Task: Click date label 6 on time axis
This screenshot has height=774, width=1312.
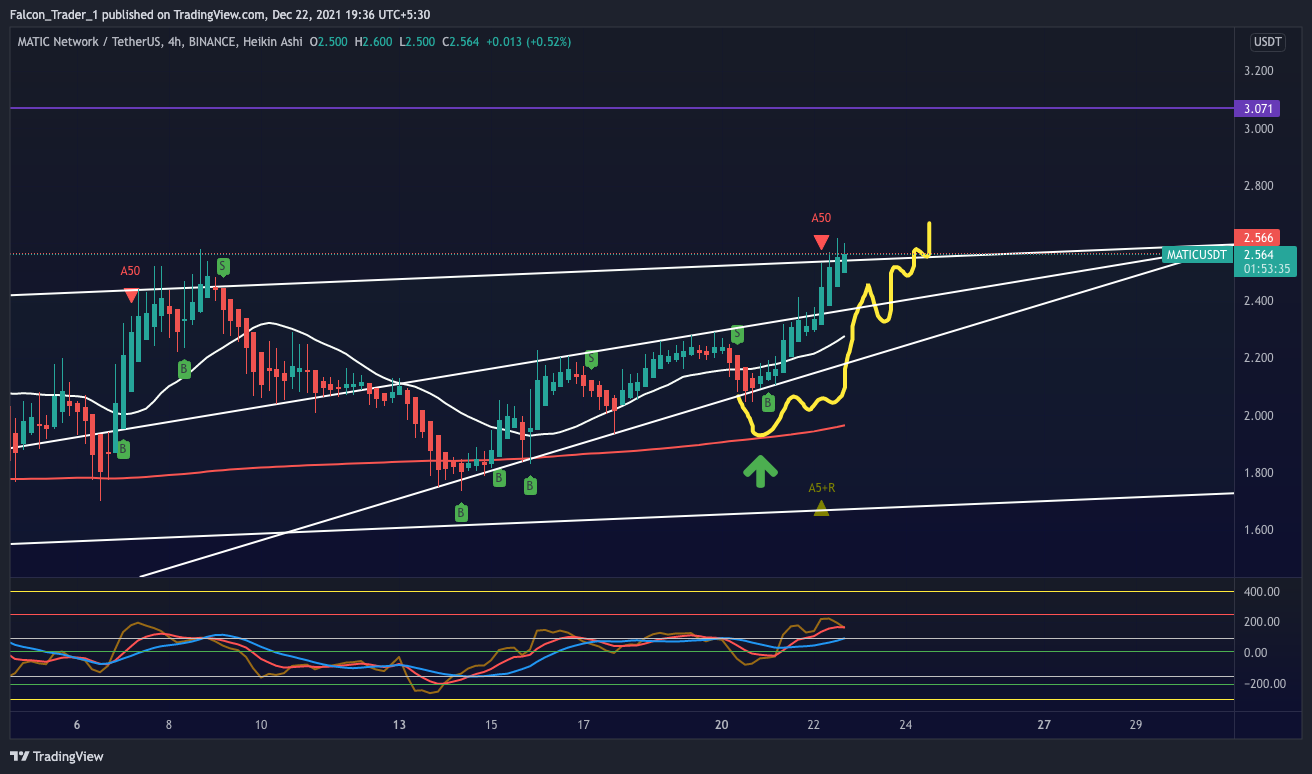Action: [77, 725]
